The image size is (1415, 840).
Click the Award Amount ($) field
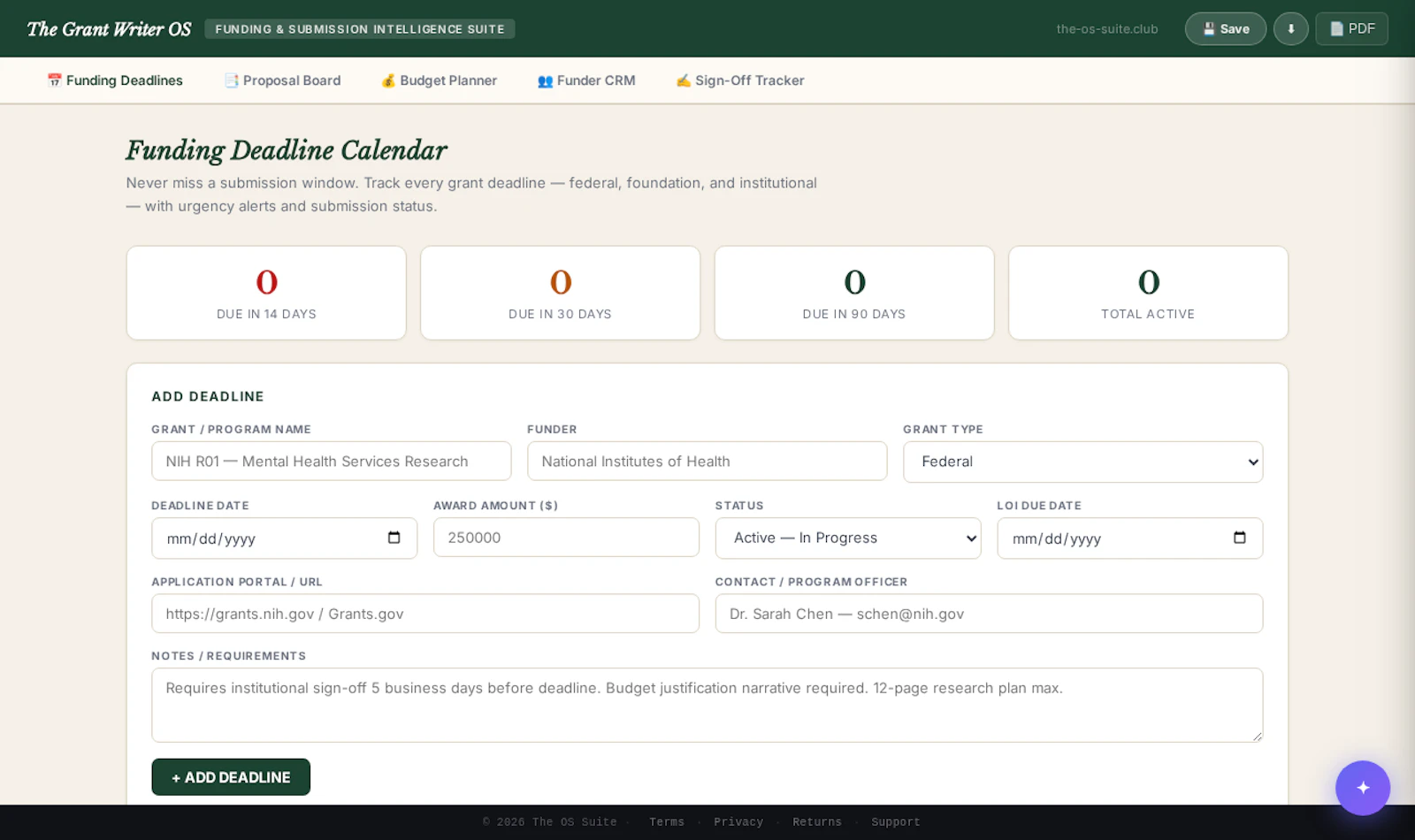pyautogui.click(x=566, y=538)
